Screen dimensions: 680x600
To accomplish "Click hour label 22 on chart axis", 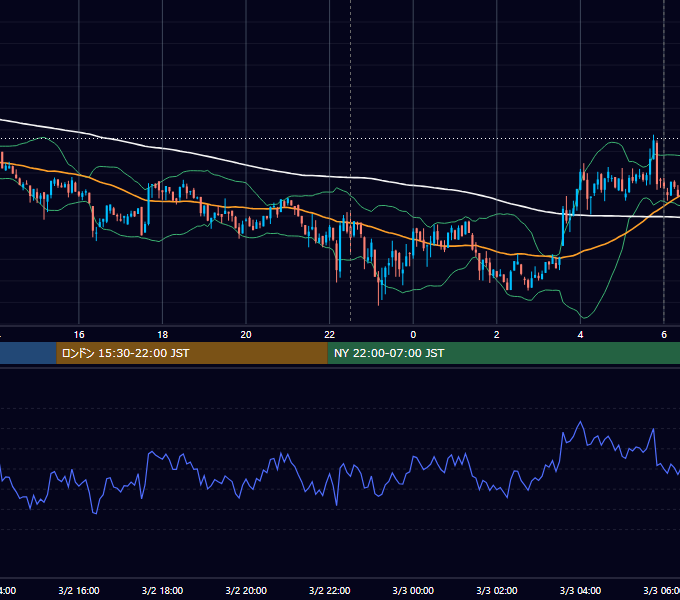I will (x=330, y=335).
